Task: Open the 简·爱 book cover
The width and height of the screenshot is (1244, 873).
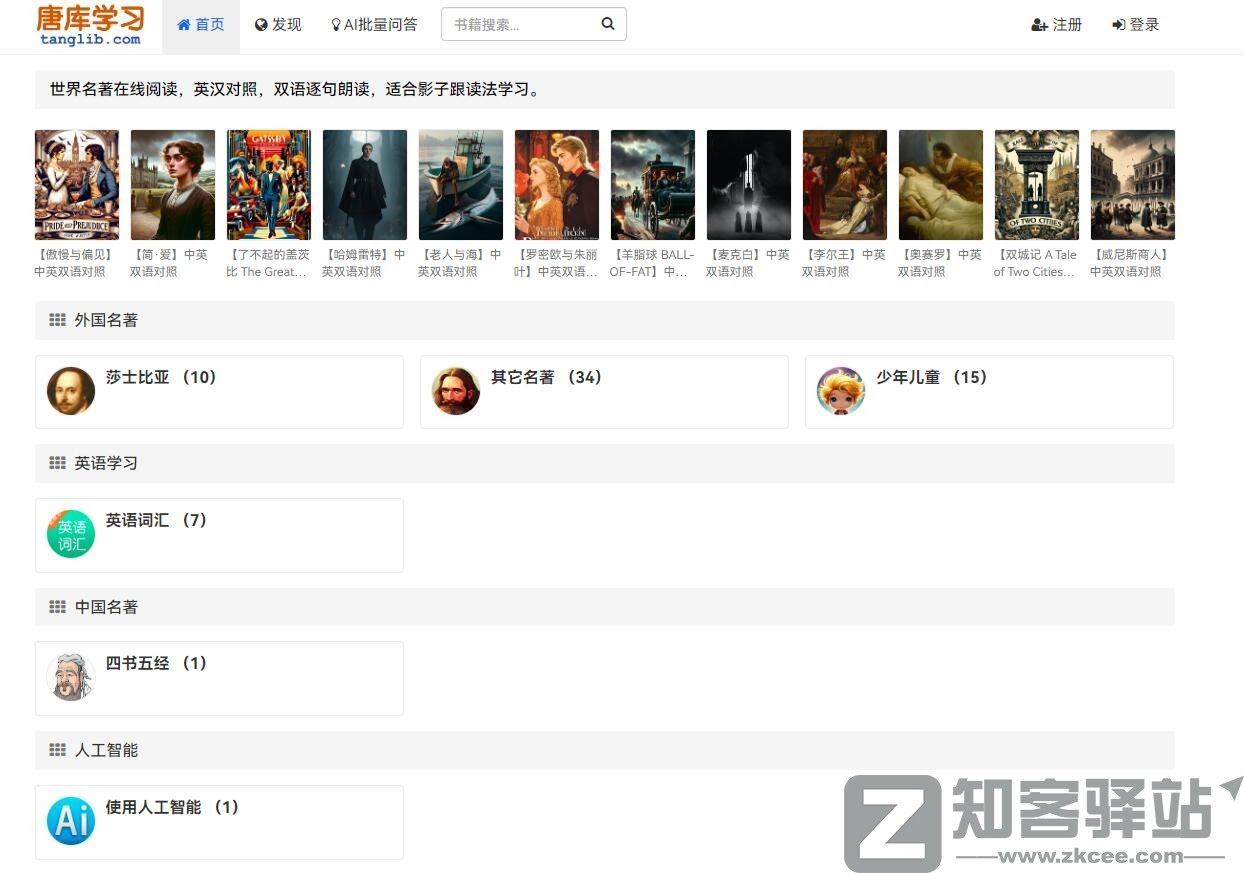Action: 173,185
